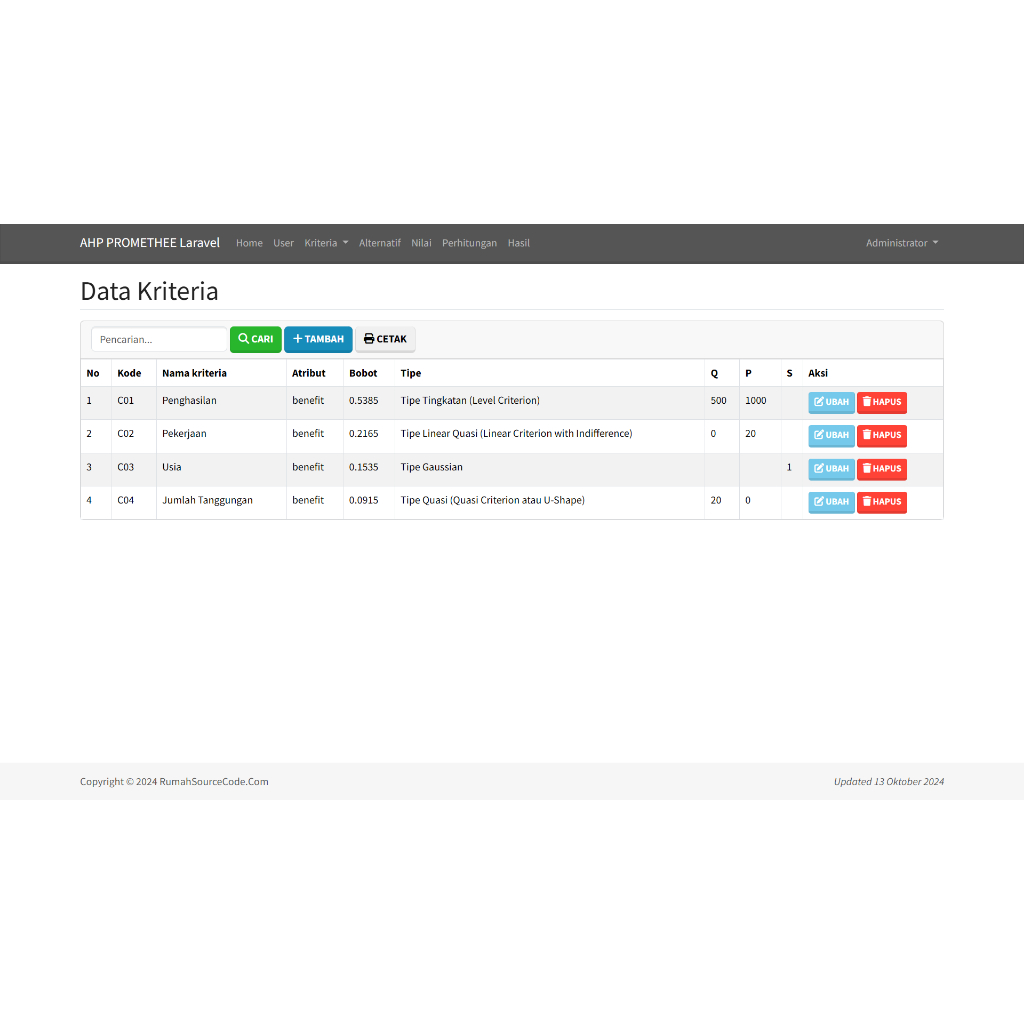This screenshot has width=1024, height=1024.
Task: Focus the Pencarian search field
Action: click(159, 340)
